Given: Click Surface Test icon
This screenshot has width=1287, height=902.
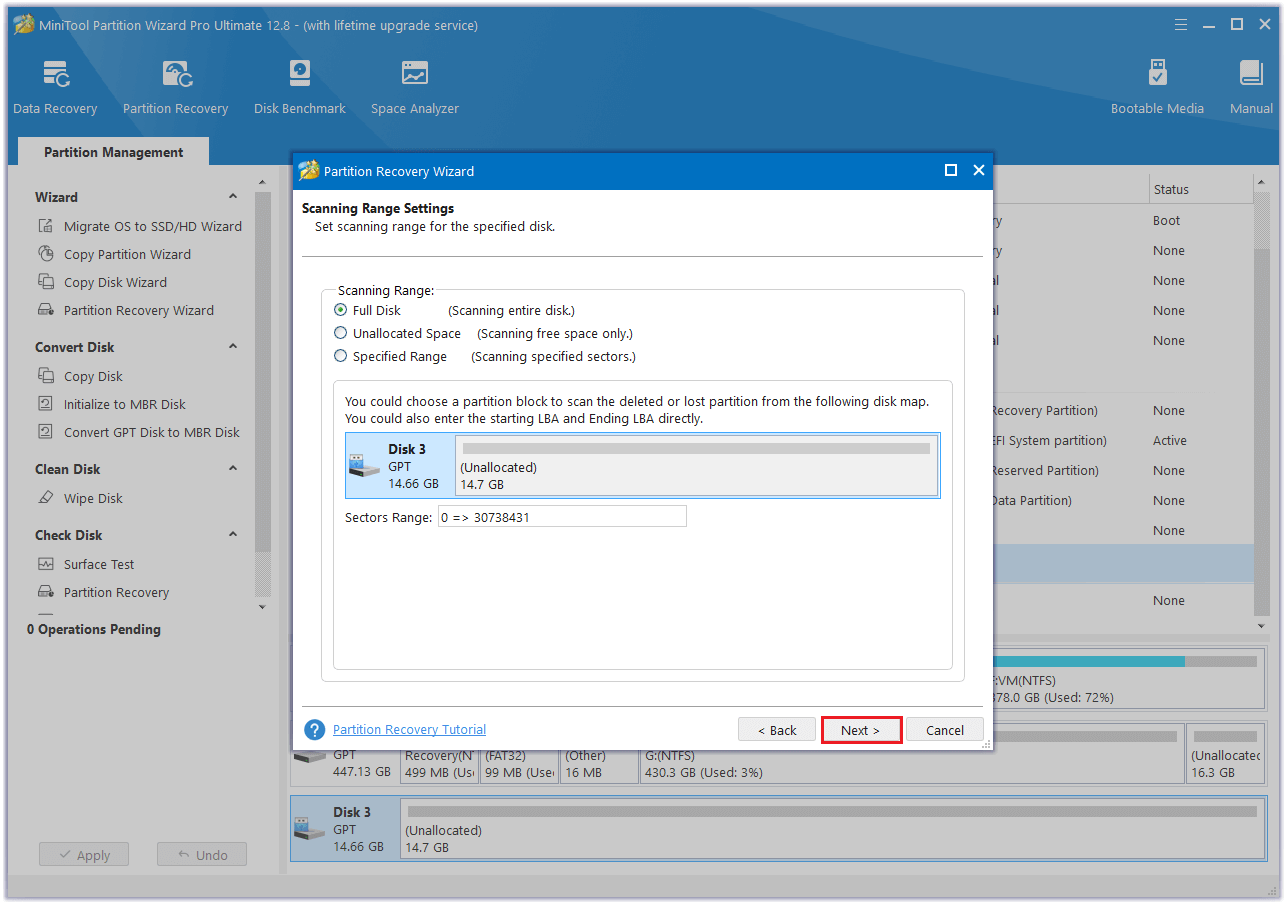Looking at the screenshot, I should pos(46,564).
